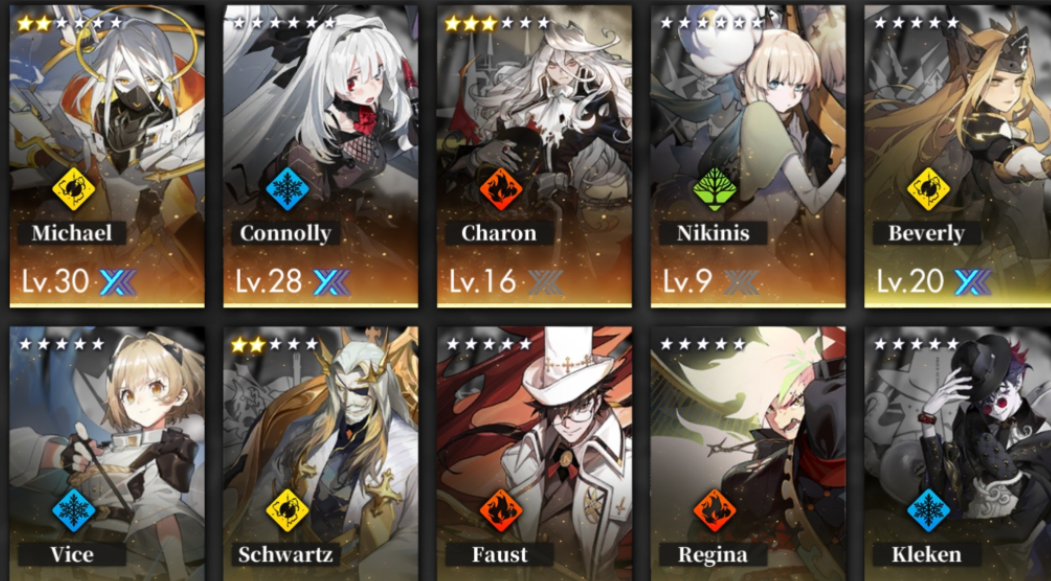1051x581 pixels.
Task: Click Vice's blue snowflake element icon
Action: click(x=73, y=511)
